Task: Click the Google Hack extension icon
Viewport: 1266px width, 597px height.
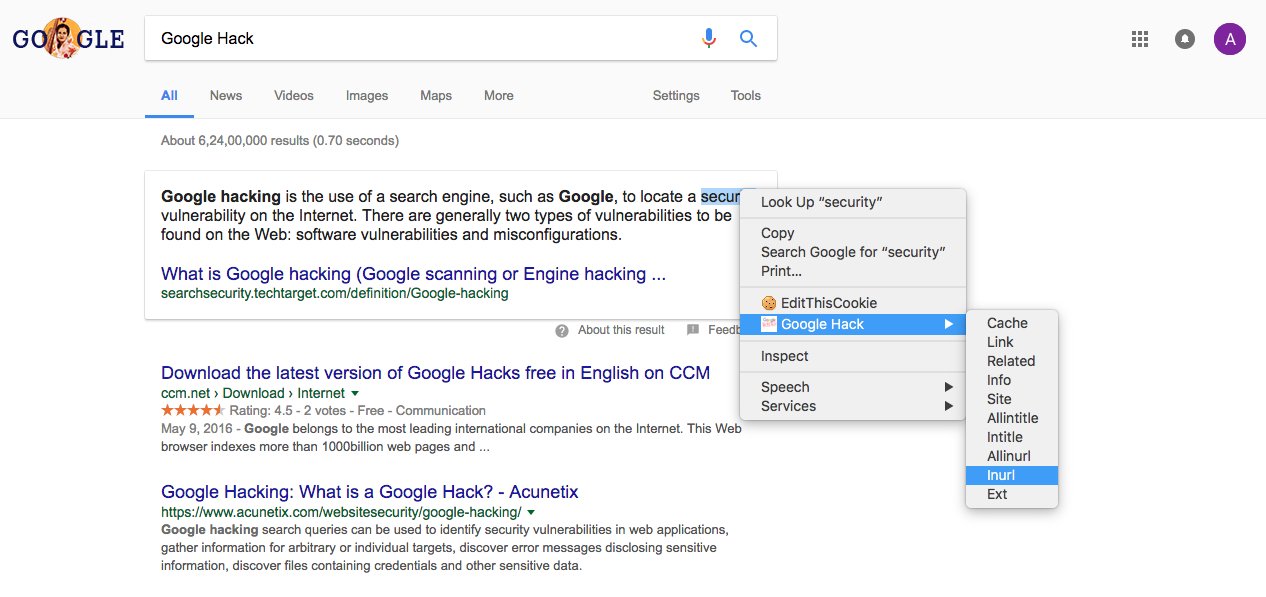Action: point(768,324)
